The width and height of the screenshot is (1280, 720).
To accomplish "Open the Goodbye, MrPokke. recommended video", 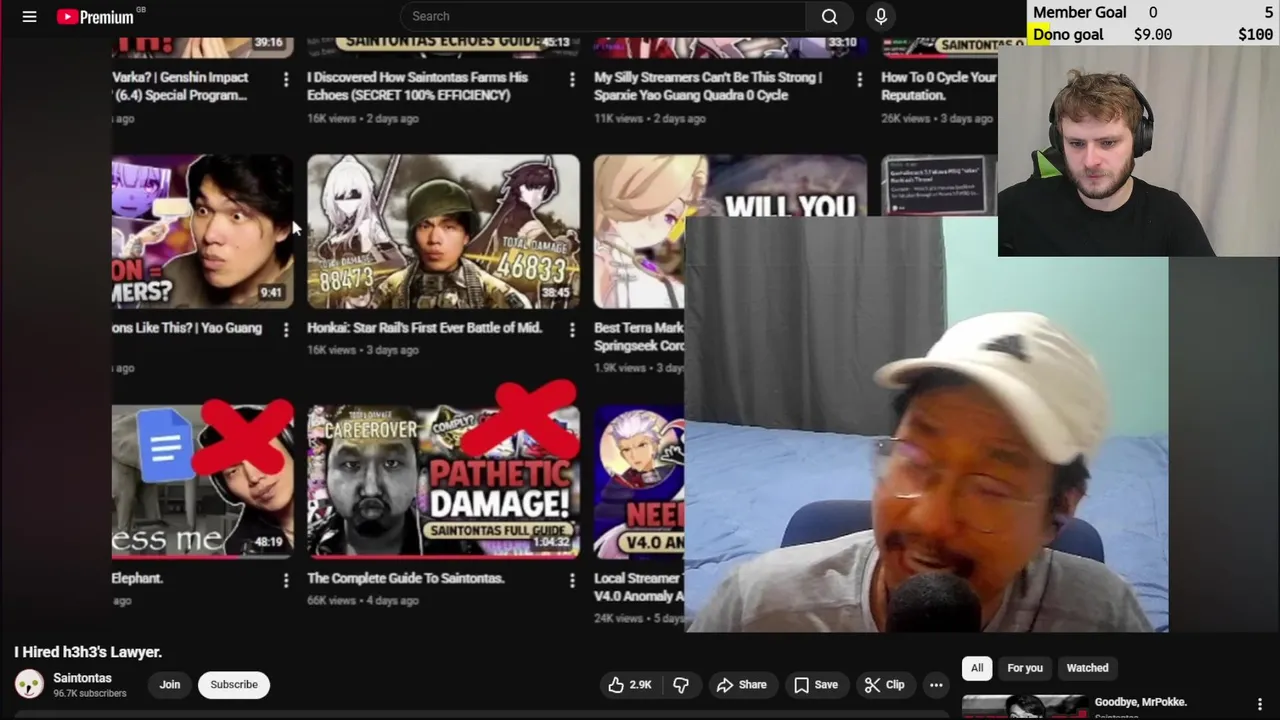I will 1140,702.
